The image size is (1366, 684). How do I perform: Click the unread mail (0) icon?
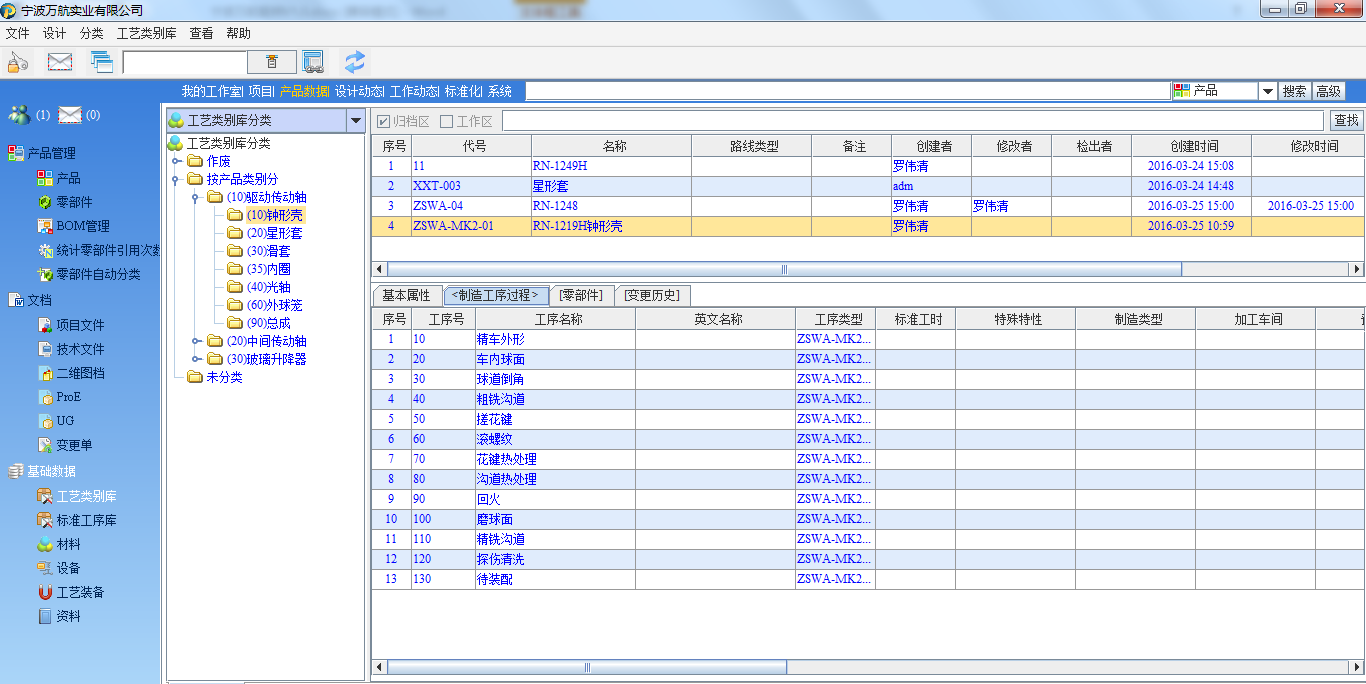point(69,115)
